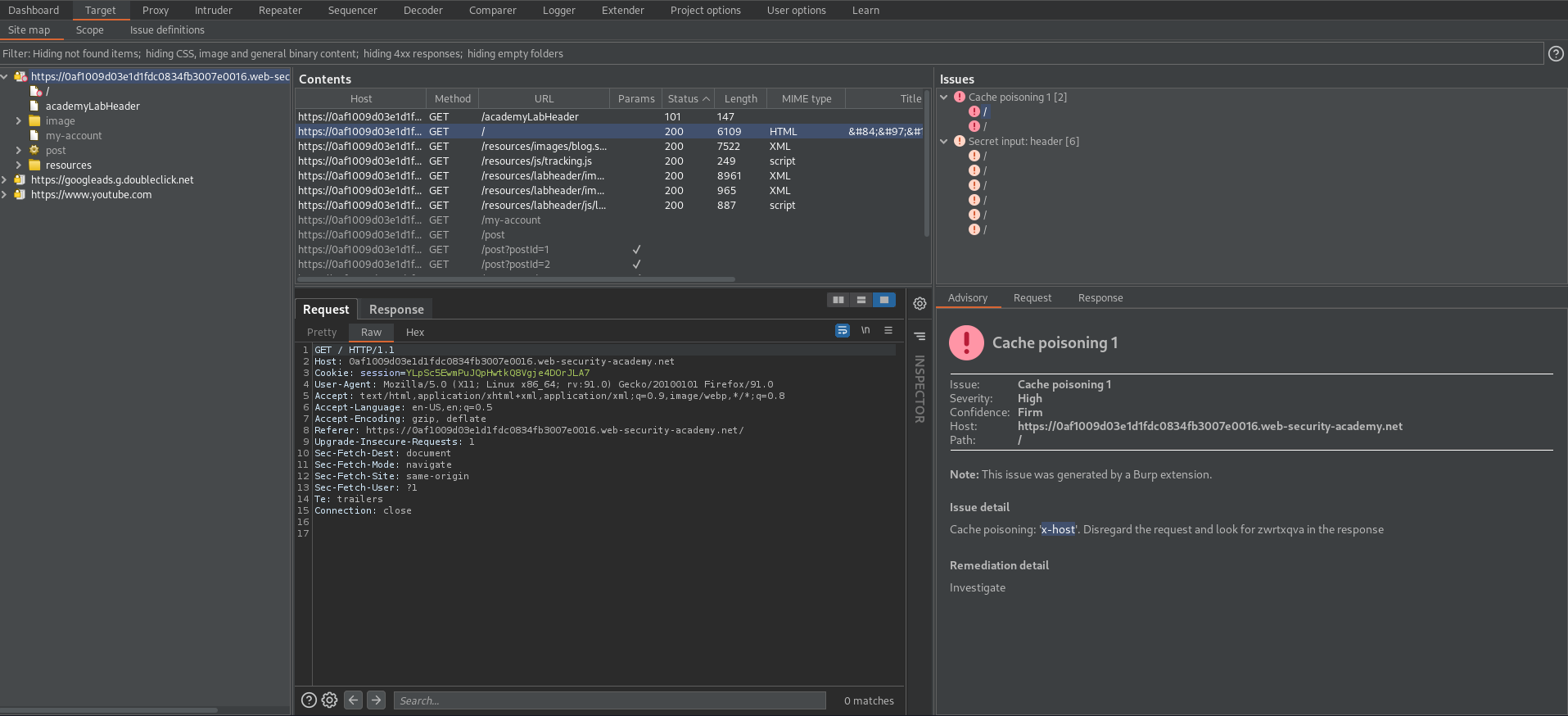Click site map tree horizontal scrollbar
The height and width of the screenshot is (716, 1568).
(x=109, y=710)
